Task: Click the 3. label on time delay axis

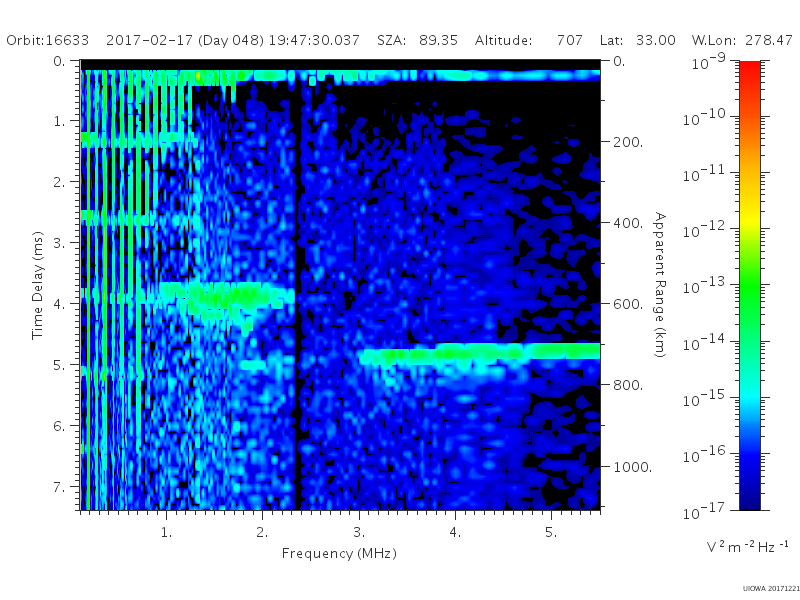Action: (59, 243)
